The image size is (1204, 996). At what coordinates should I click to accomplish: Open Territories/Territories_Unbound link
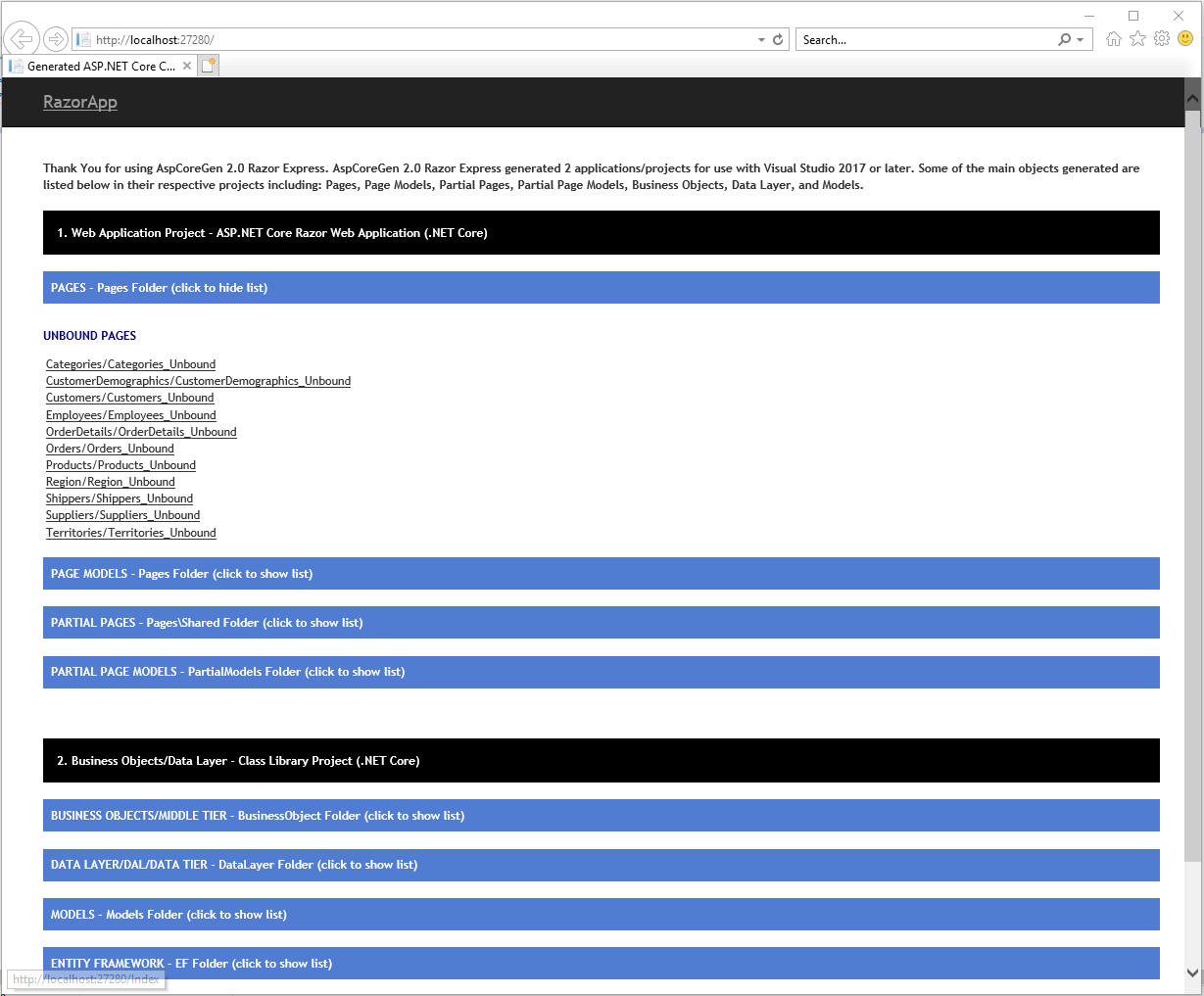pyautogui.click(x=130, y=533)
